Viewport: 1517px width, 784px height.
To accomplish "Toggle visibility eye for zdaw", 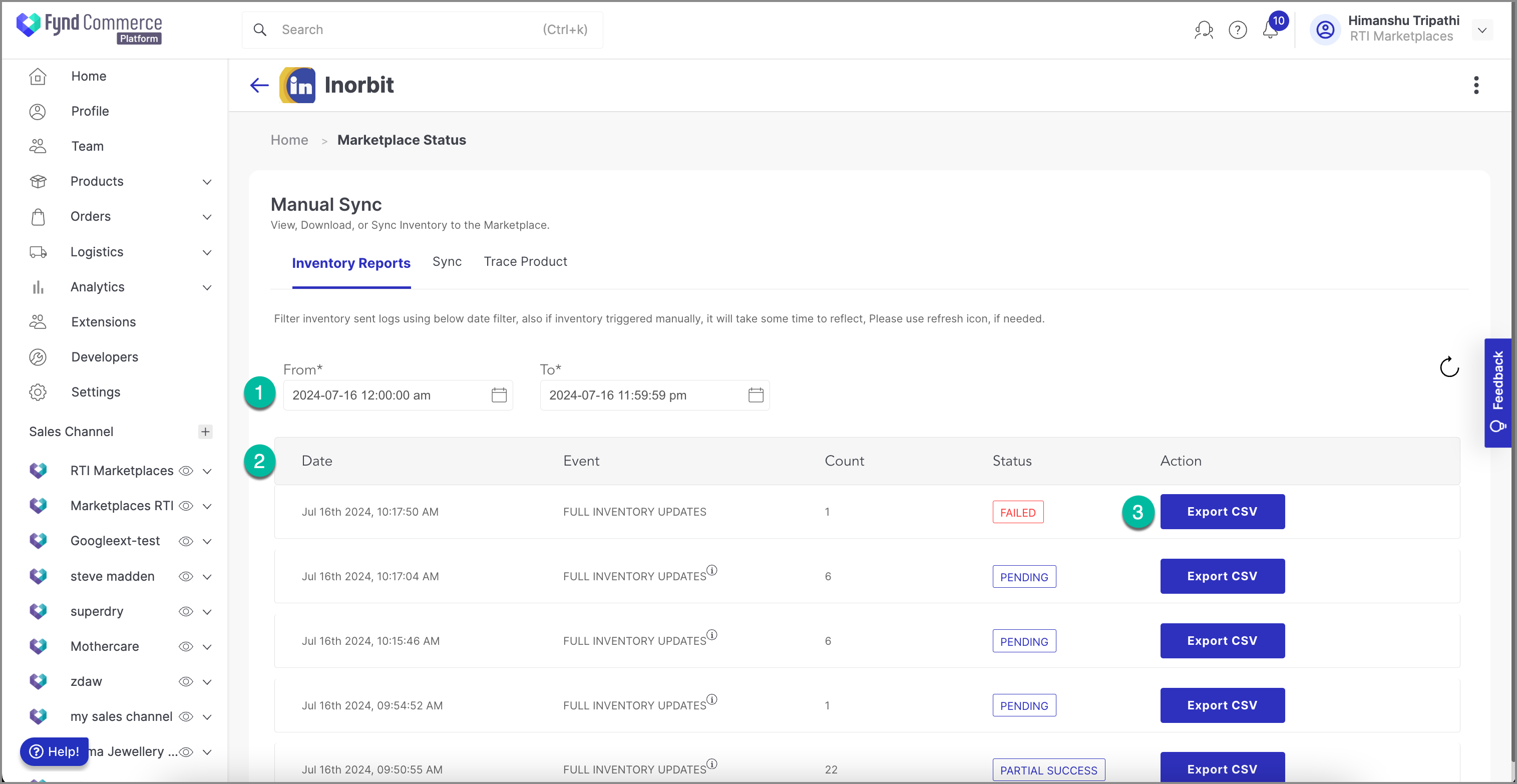I will pos(186,681).
